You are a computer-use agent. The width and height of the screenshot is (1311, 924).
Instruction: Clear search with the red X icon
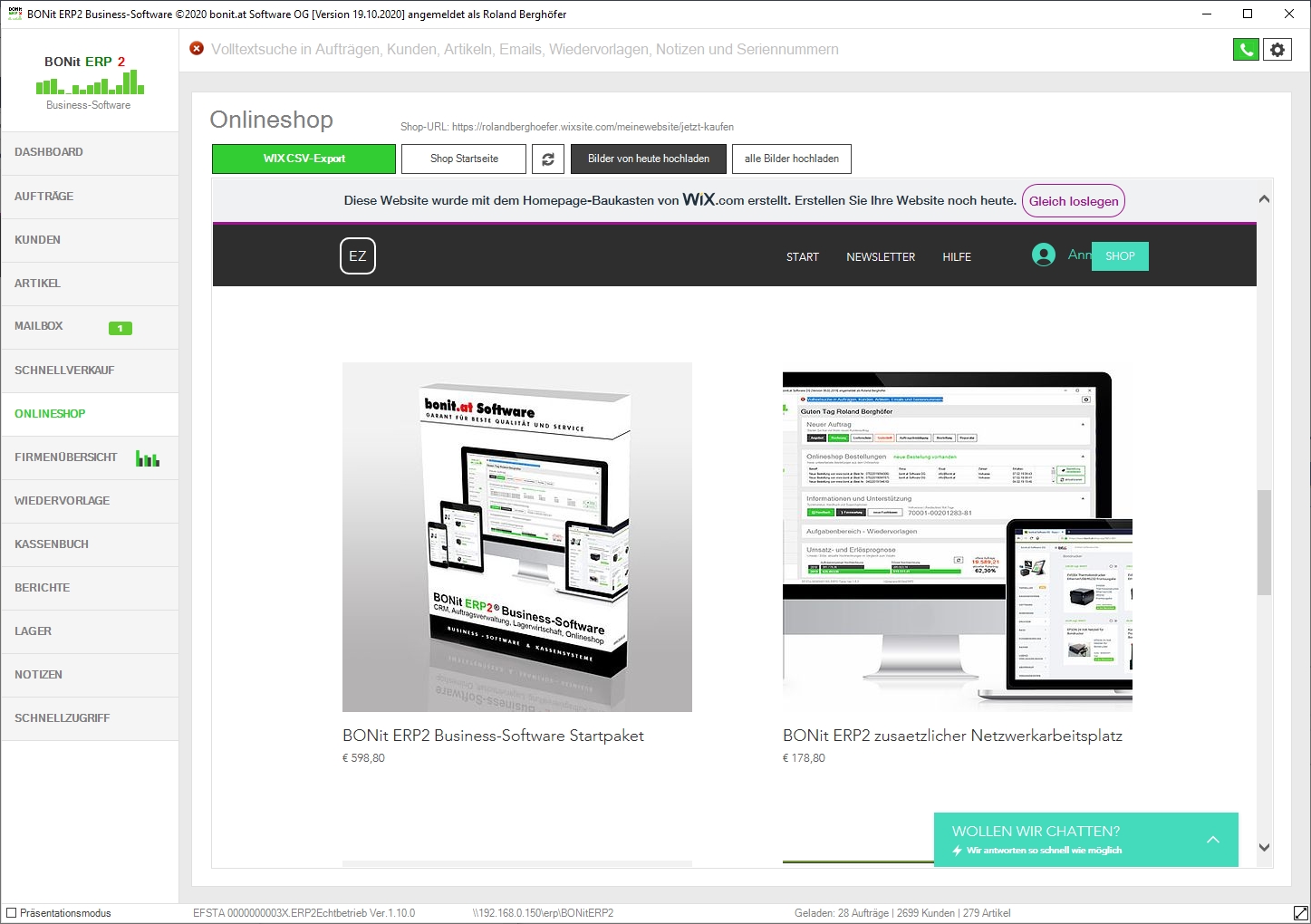197,49
